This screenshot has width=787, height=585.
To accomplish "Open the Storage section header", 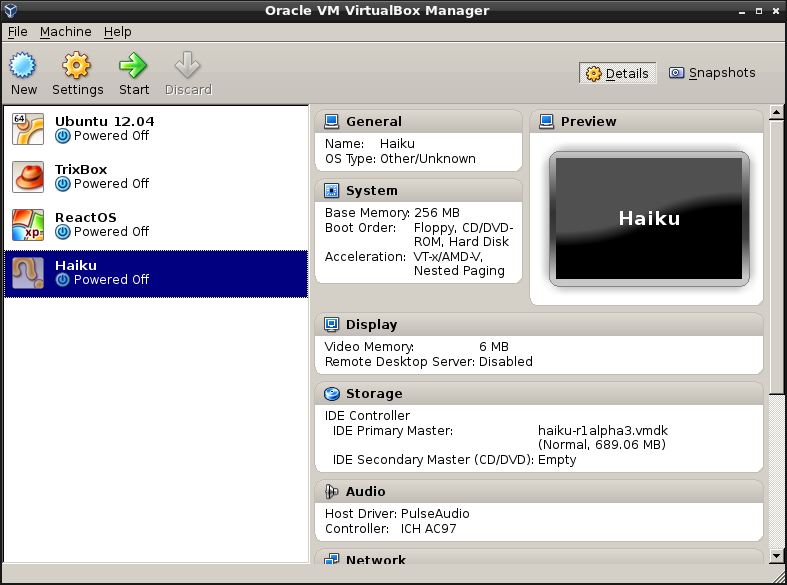I will [x=539, y=394].
